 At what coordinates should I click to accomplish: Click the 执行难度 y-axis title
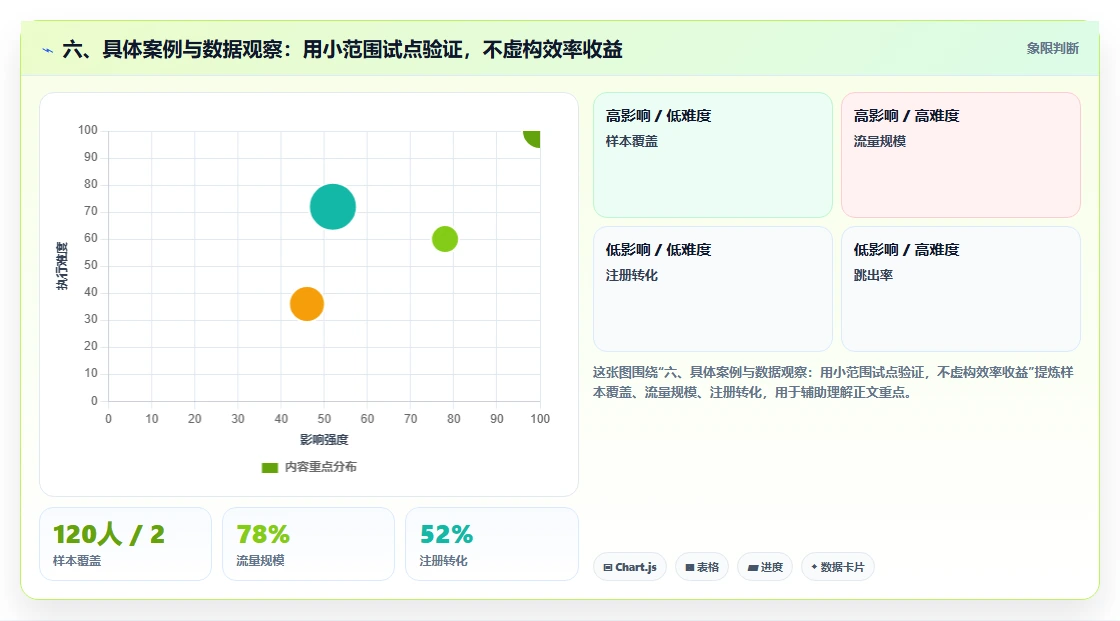(x=62, y=266)
